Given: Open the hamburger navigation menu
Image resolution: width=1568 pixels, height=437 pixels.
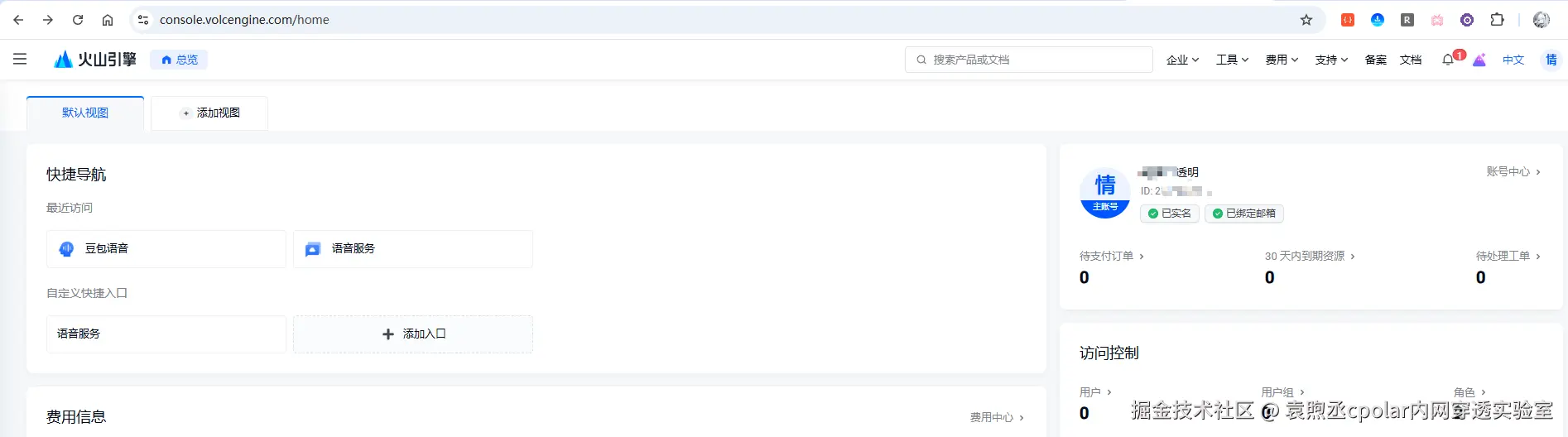Looking at the screenshot, I should [20, 60].
